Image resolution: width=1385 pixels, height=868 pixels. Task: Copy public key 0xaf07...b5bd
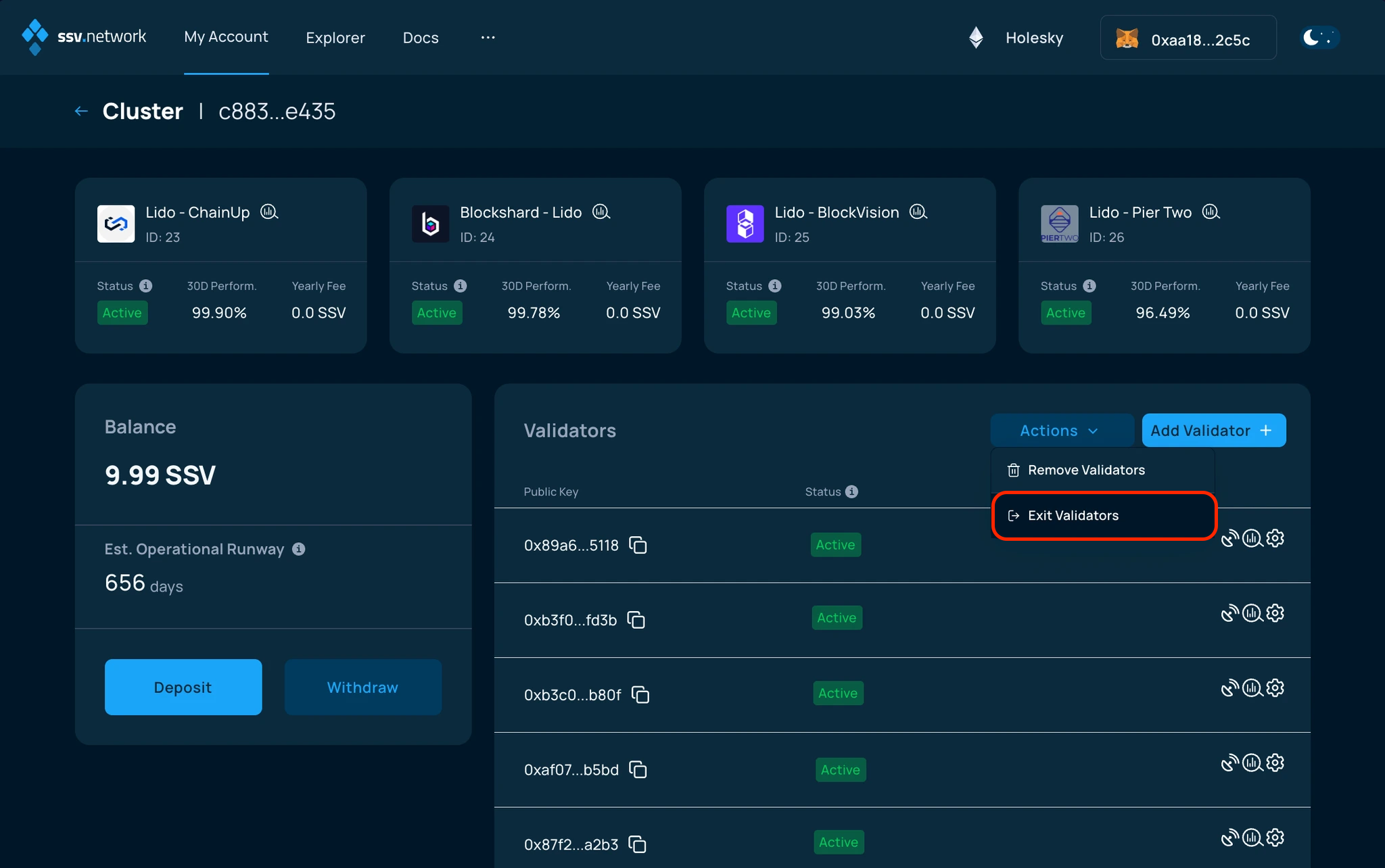(638, 769)
